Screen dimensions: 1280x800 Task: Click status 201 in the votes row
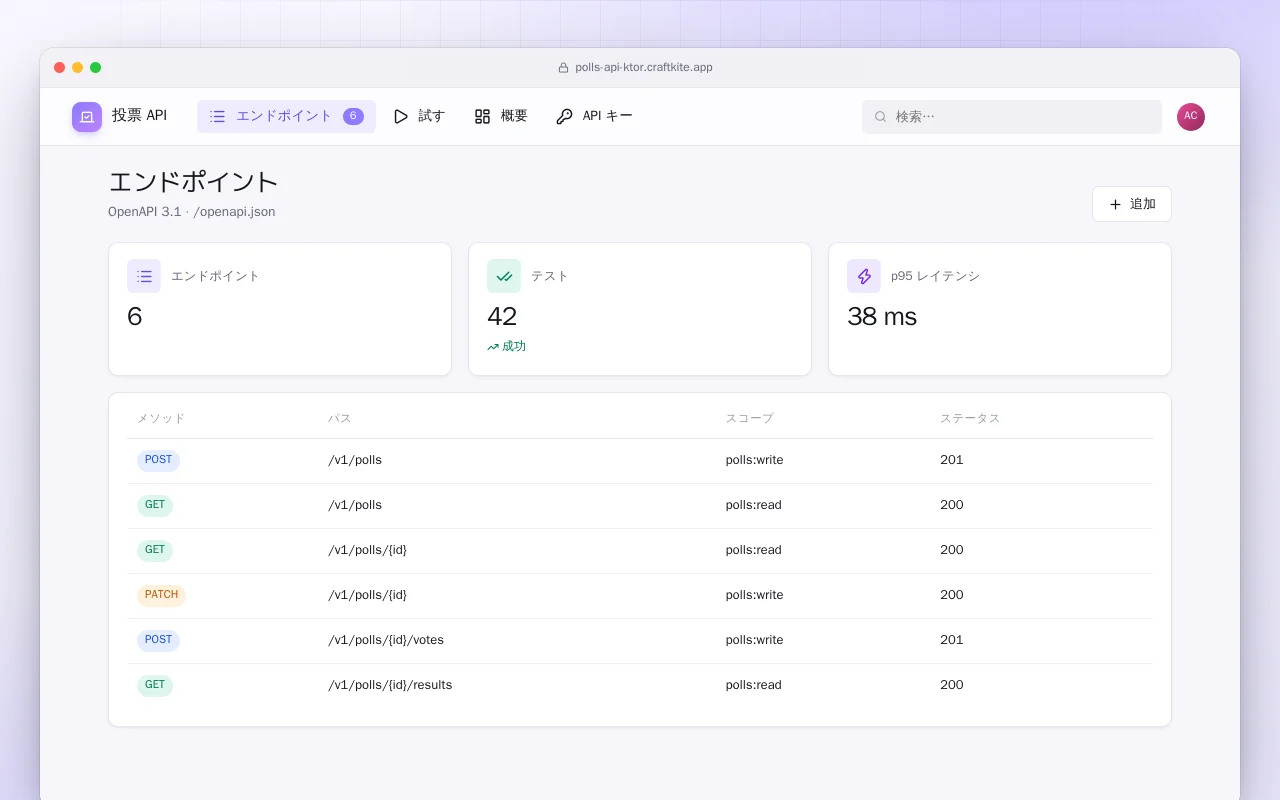click(x=952, y=640)
